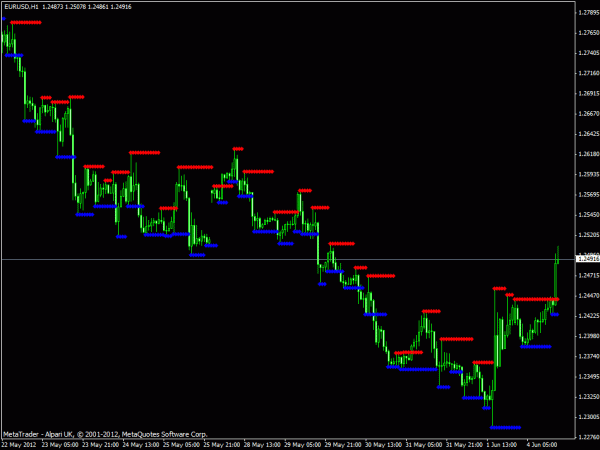600x450 pixels.
Task: Click the 1.25450 price scale label
Action: 589,215
